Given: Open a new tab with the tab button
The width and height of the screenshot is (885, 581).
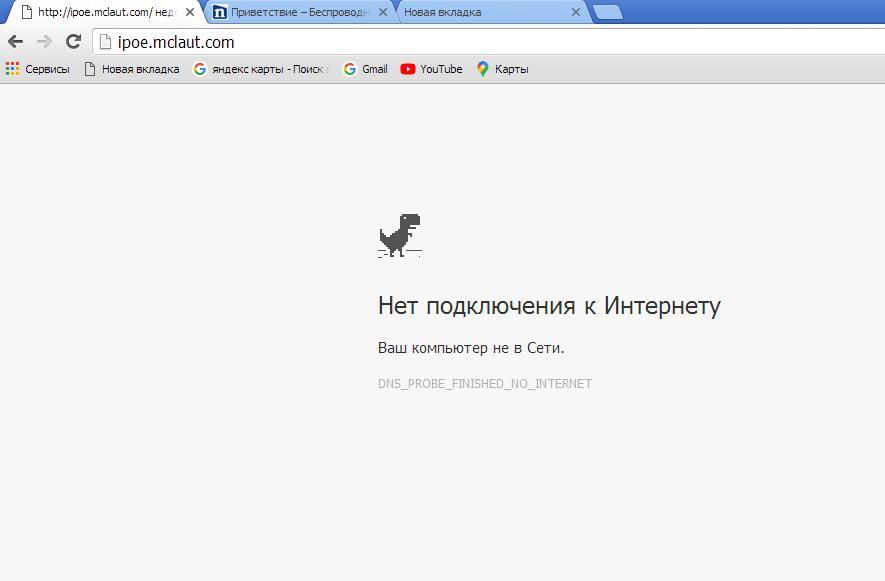Looking at the screenshot, I should pos(608,12).
